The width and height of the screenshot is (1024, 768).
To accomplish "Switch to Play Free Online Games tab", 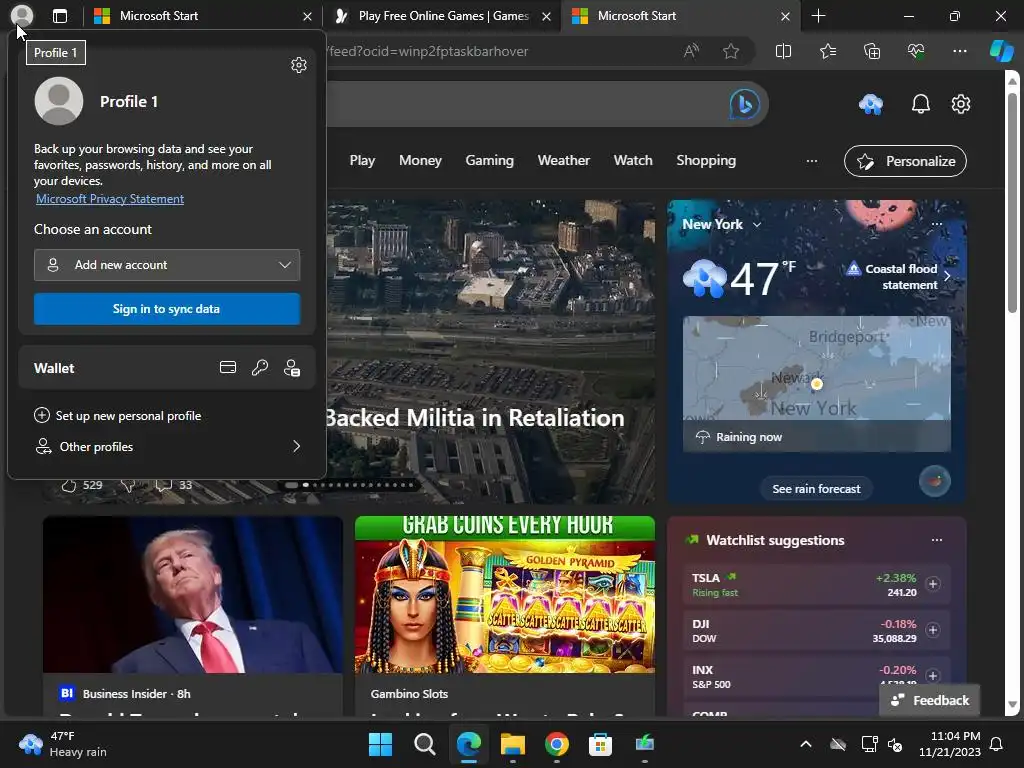I will pos(441,16).
